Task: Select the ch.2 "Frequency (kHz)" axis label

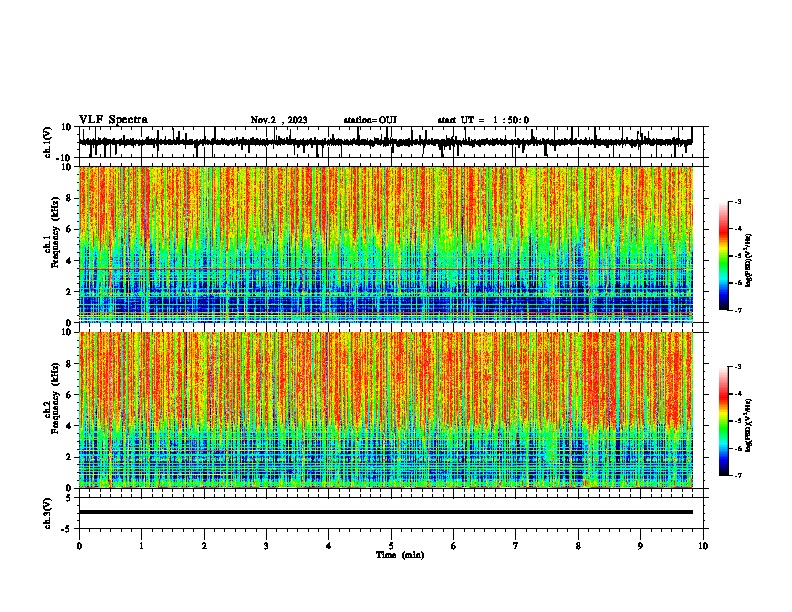Action: point(55,398)
